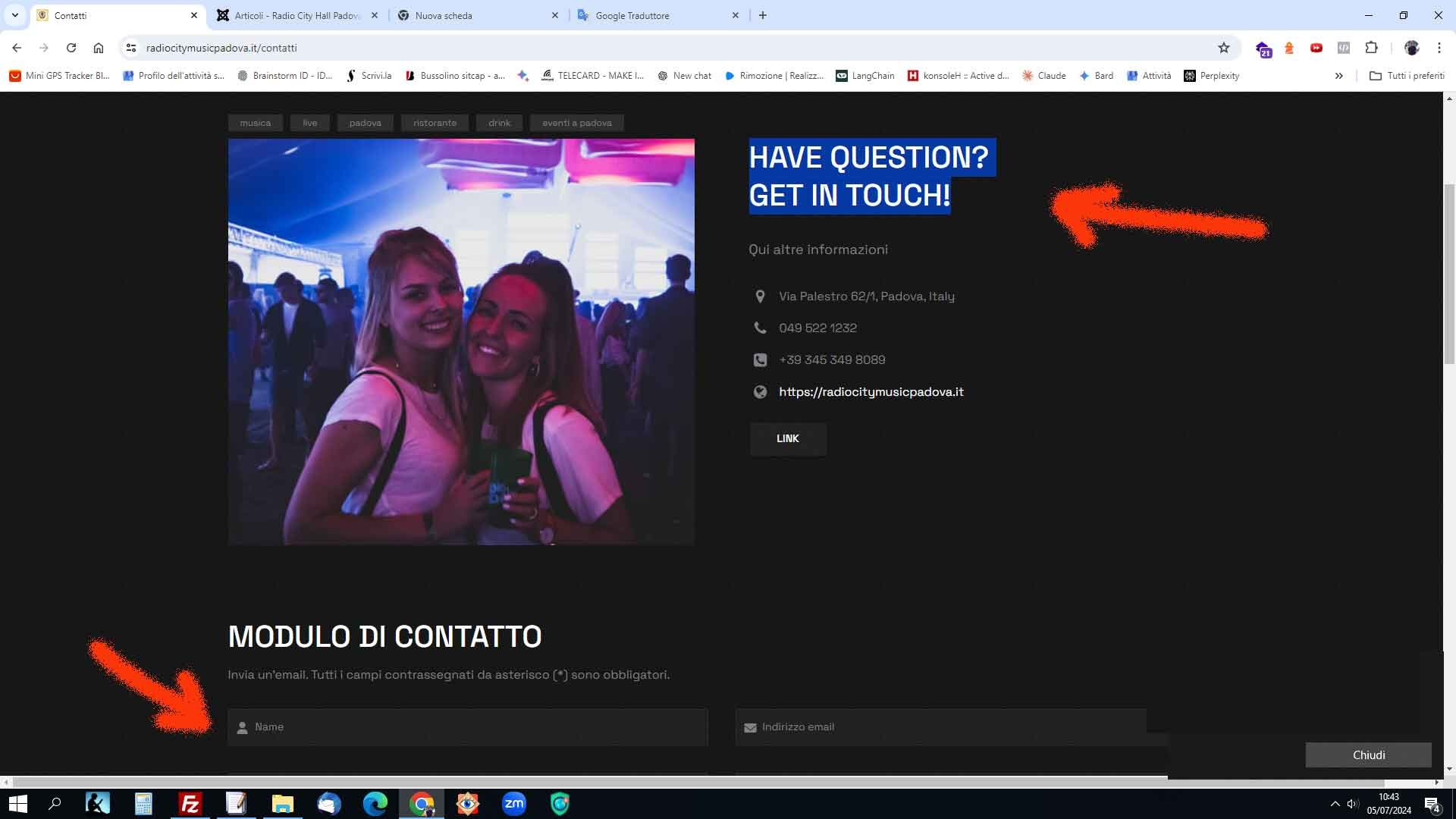Click the browser reload page icon
Image resolution: width=1456 pixels, height=819 pixels.
pyautogui.click(x=71, y=48)
